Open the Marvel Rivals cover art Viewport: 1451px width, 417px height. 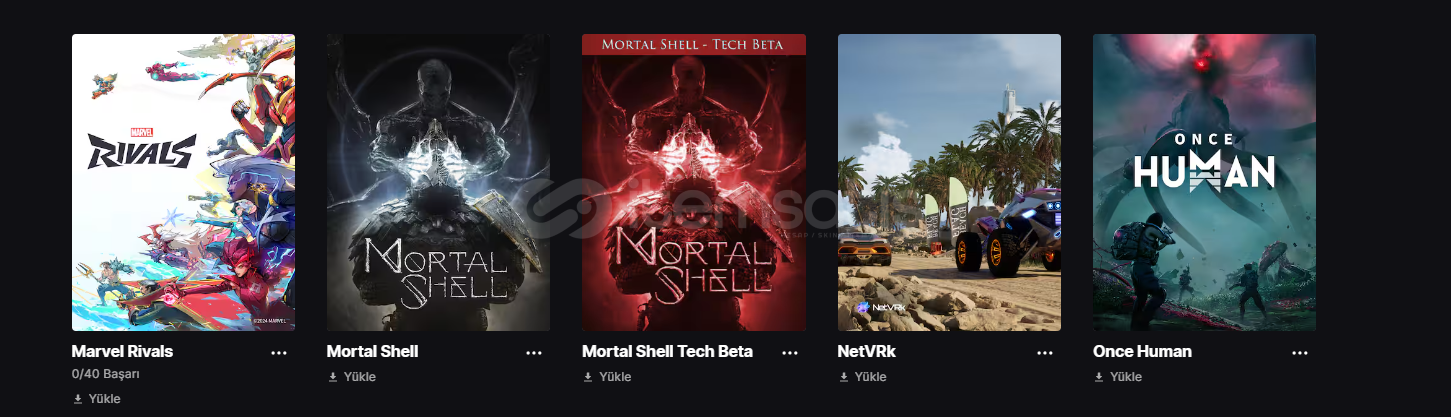pos(183,182)
